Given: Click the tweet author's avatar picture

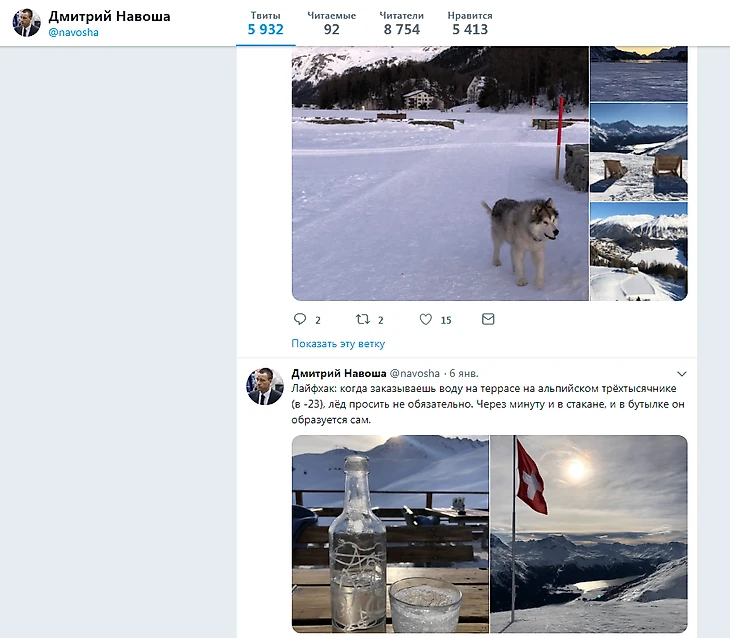Looking at the screenshot, I should [265, 387].
